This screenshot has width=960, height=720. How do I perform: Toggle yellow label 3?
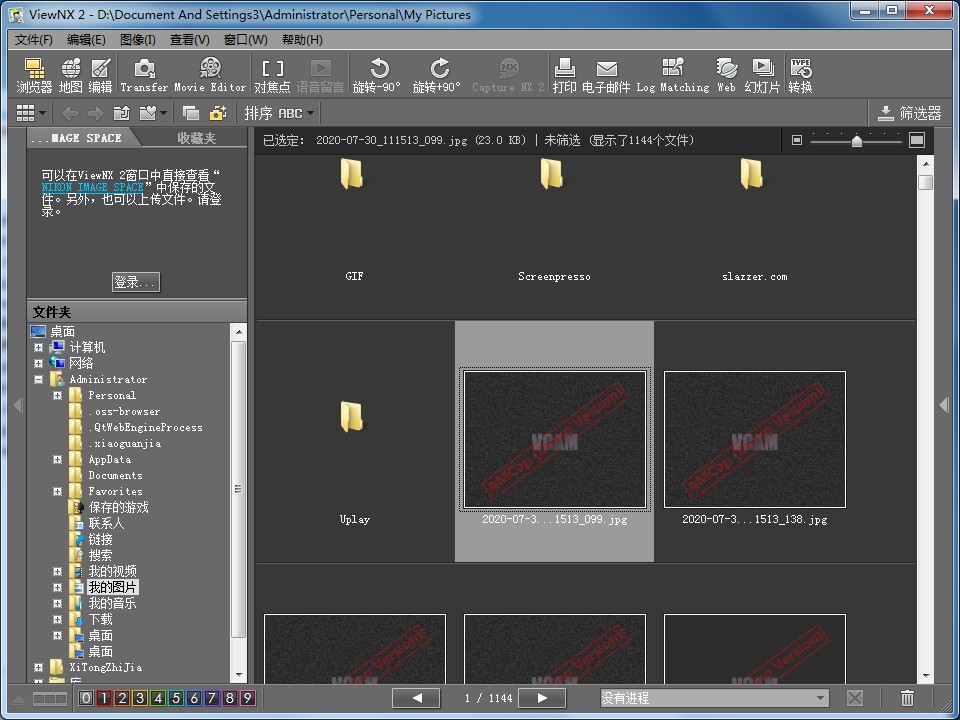coord(140,698)
